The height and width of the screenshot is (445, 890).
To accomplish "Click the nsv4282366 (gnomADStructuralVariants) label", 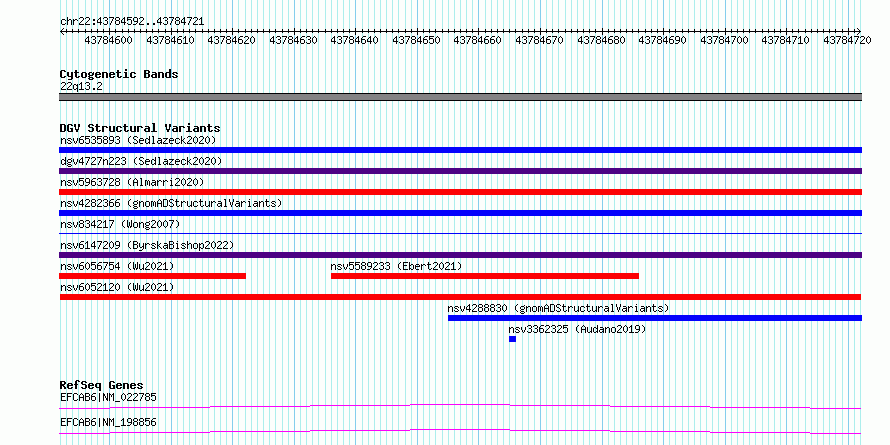I will (171, 203).
